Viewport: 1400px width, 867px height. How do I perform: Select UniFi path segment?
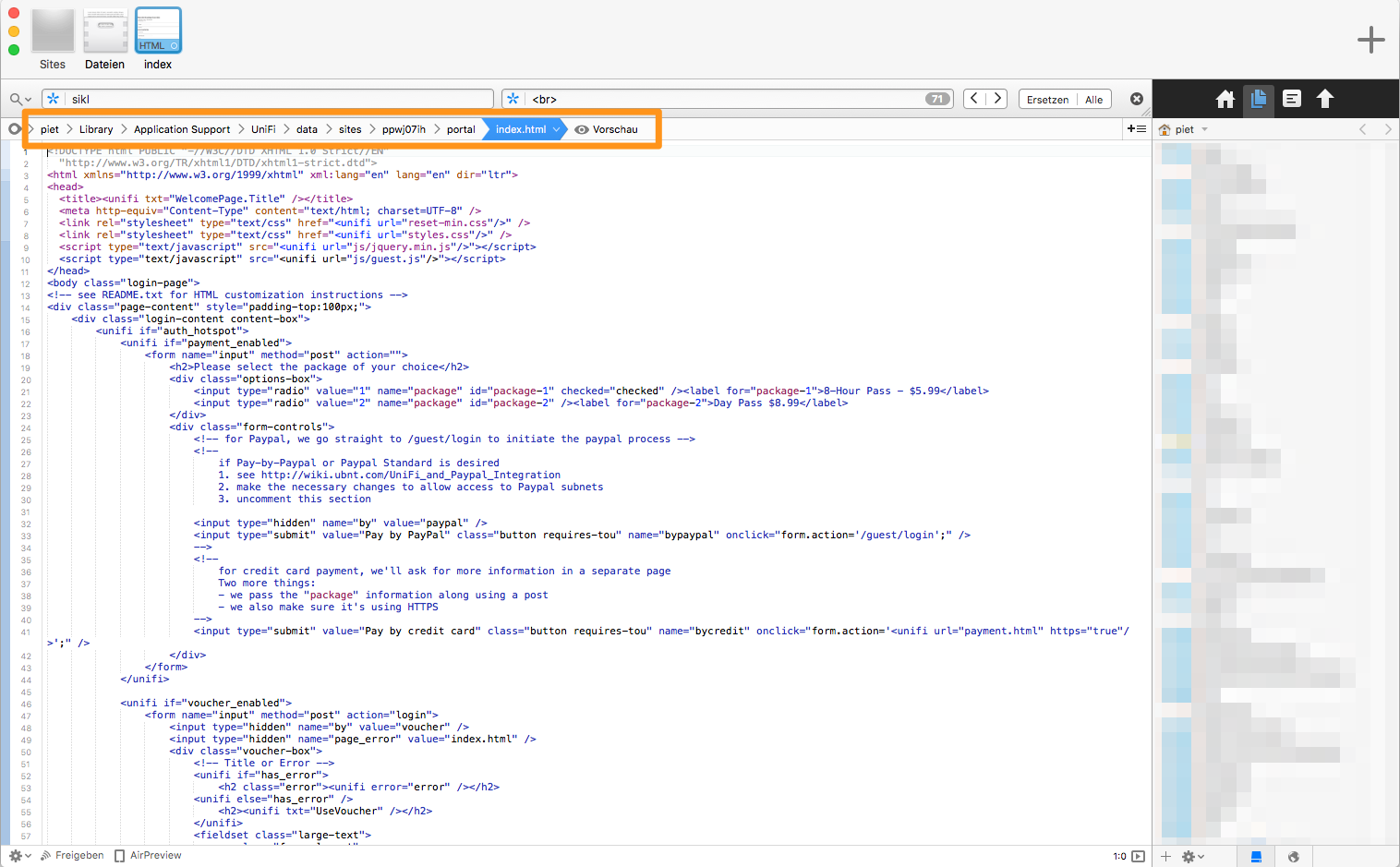tap(263, 129)
